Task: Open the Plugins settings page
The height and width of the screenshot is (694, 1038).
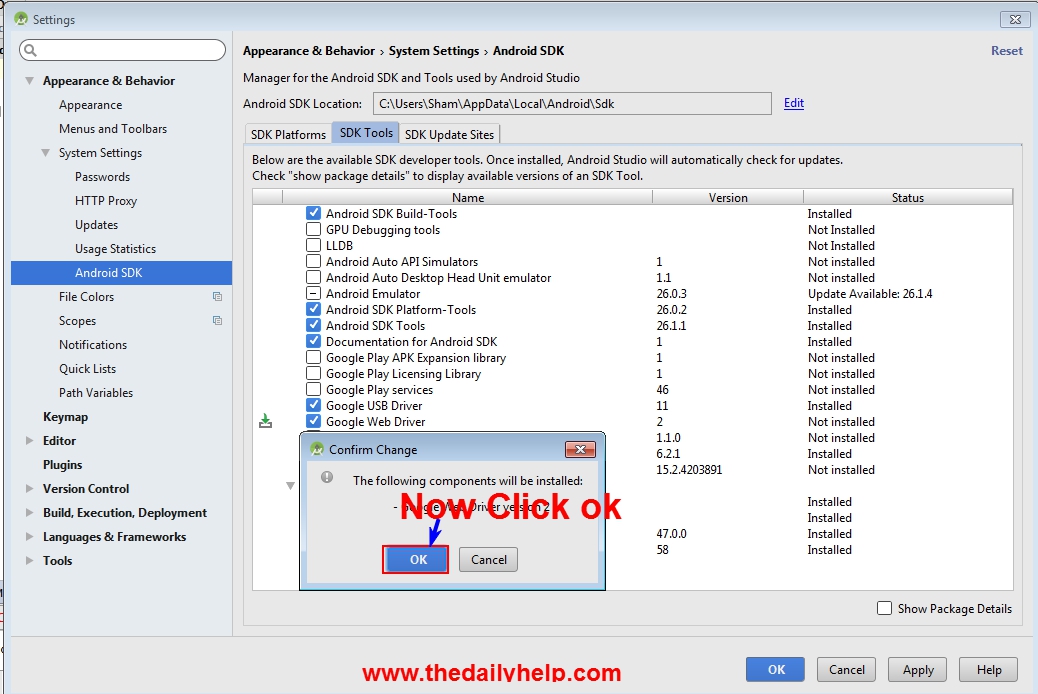Action: coord(62,464)
